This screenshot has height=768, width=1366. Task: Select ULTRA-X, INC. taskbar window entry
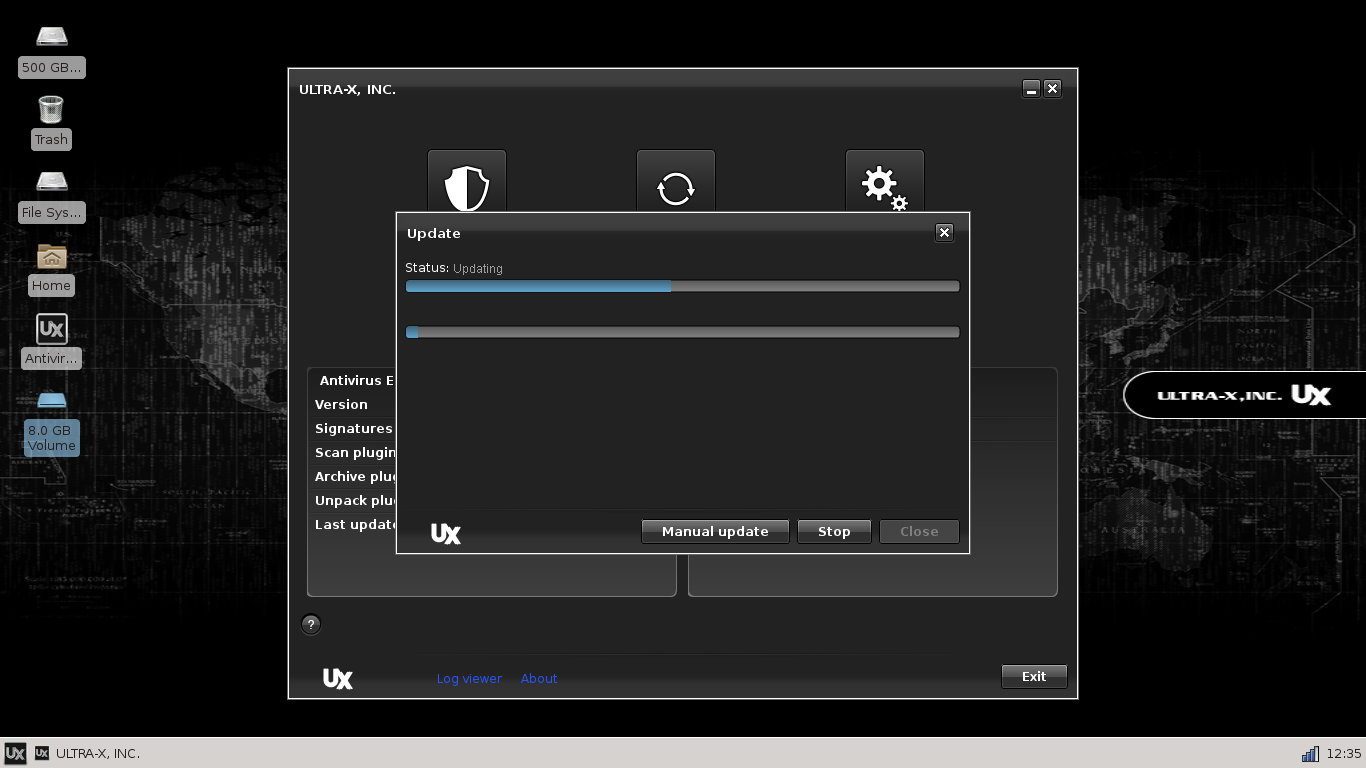pyautogui.click(x=88, y=753)
